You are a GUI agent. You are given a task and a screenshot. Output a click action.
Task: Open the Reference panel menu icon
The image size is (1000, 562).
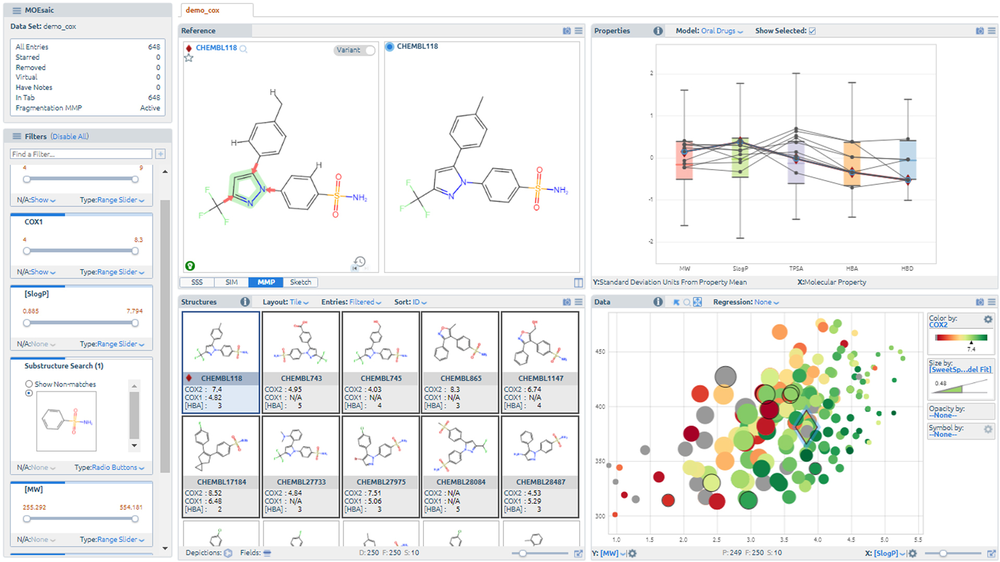(578, 31)
